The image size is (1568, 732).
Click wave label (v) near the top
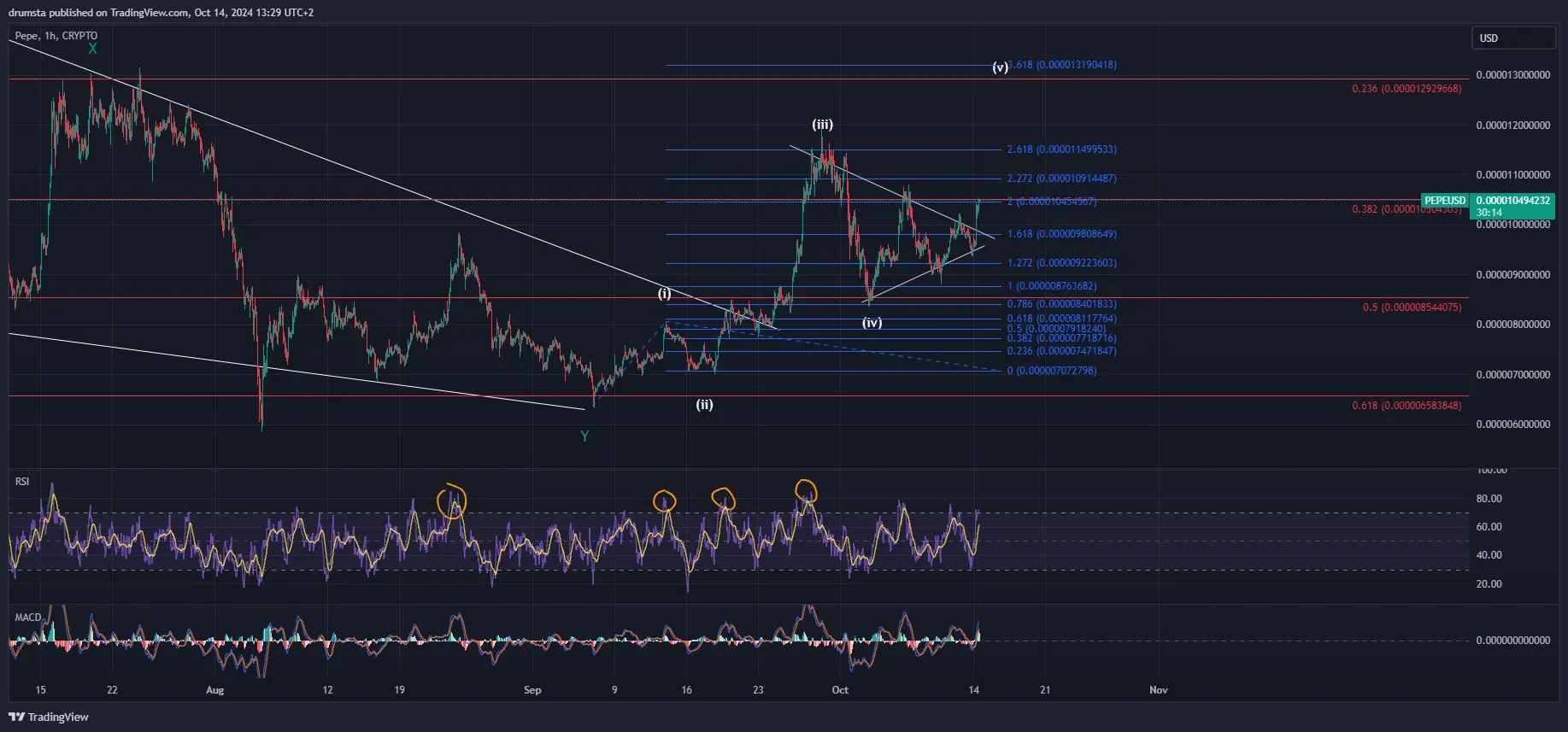tap(1000, 67)
